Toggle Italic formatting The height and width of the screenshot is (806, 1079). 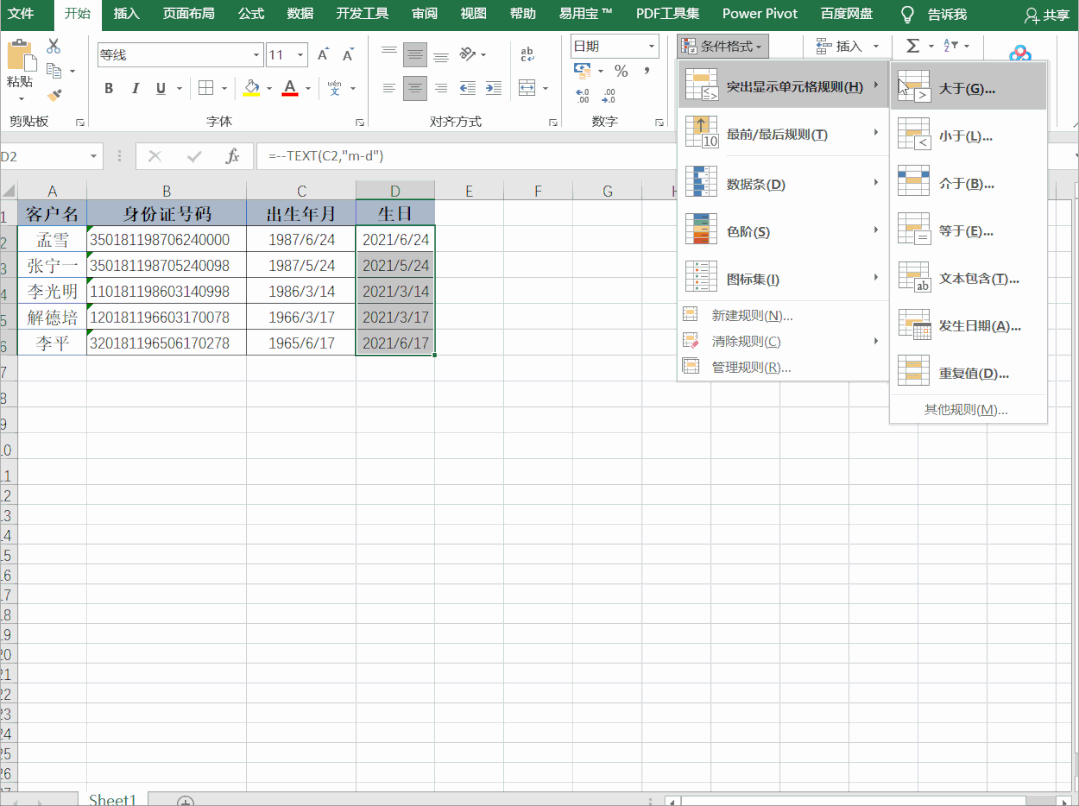pos(135,88)
